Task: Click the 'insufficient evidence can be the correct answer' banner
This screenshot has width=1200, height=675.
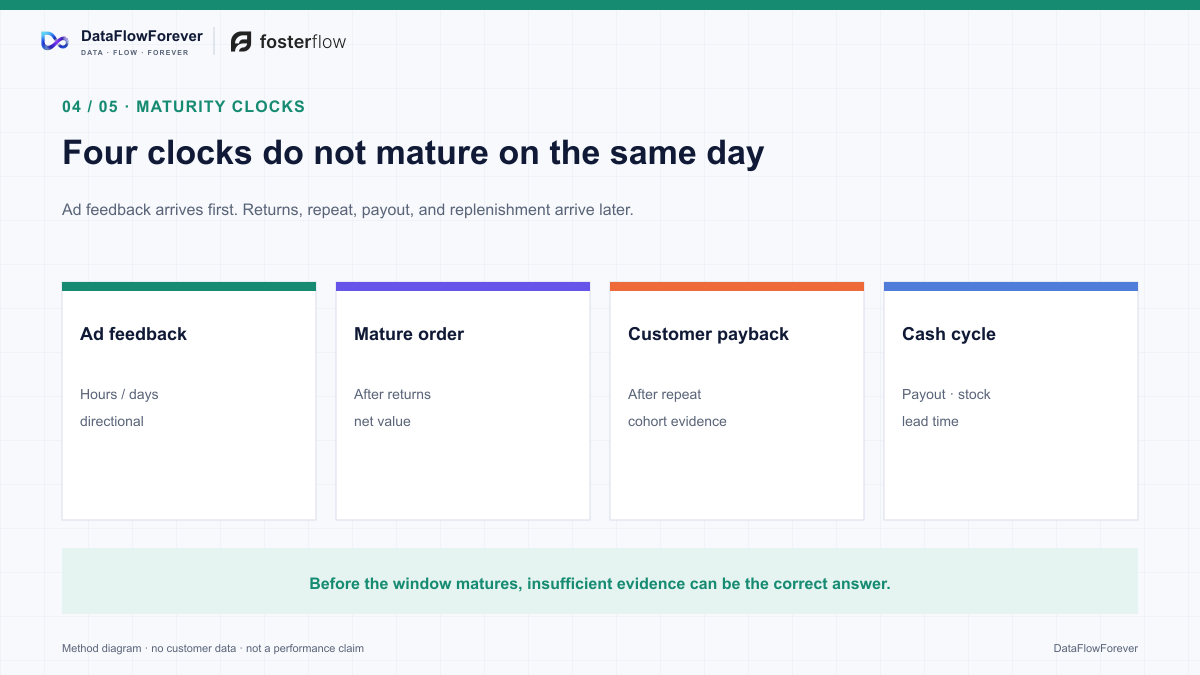Action: (x=600, y=581)
